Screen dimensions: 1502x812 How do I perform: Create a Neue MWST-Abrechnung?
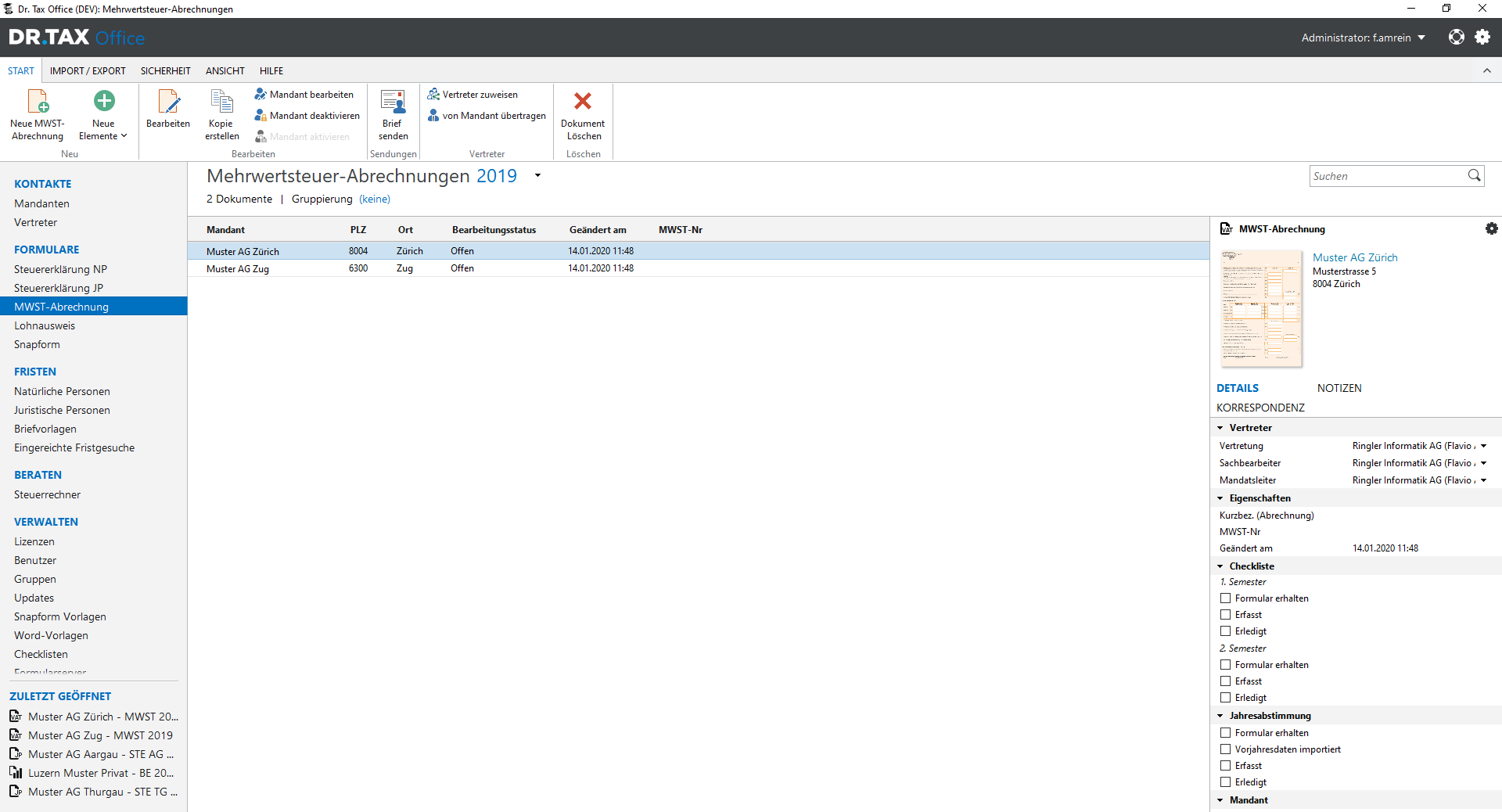(x=38, y=114)
